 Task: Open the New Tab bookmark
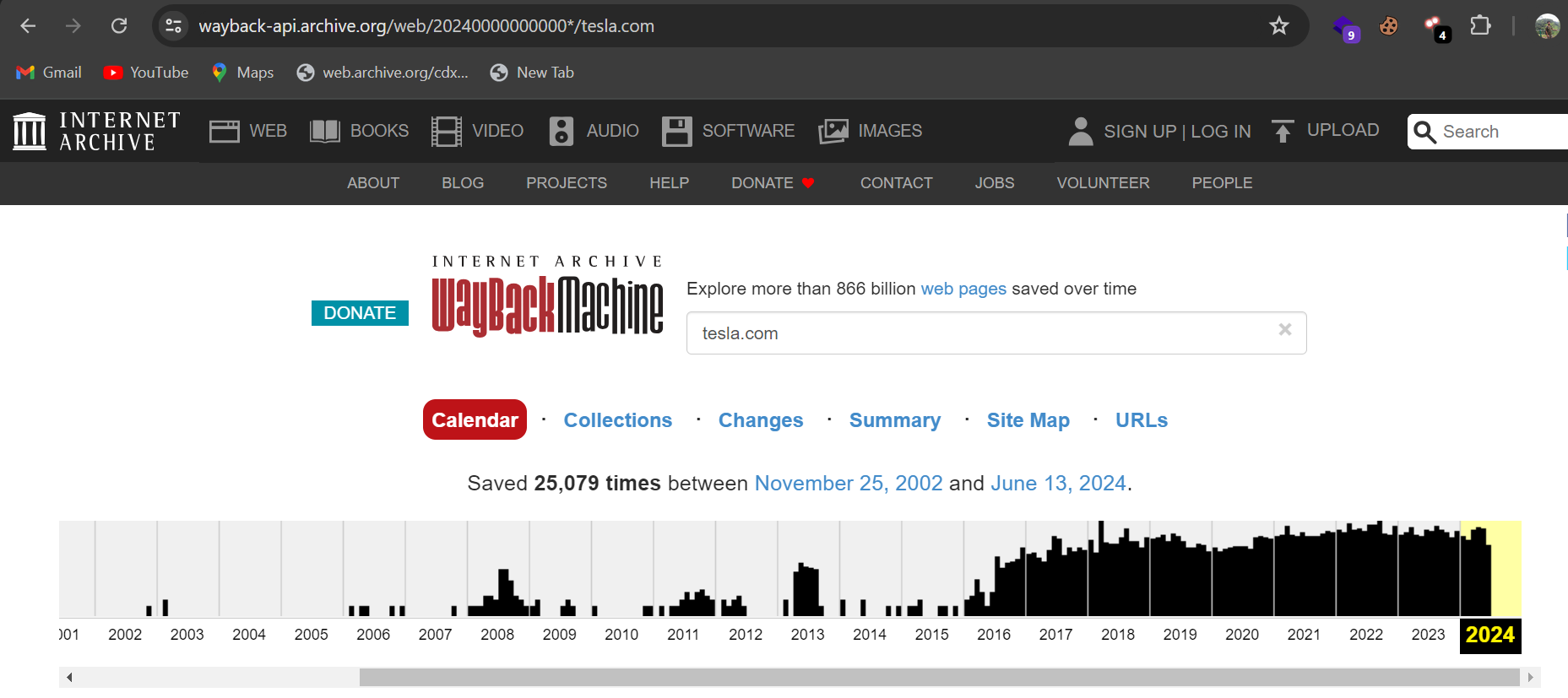click(x=532, y=73)
